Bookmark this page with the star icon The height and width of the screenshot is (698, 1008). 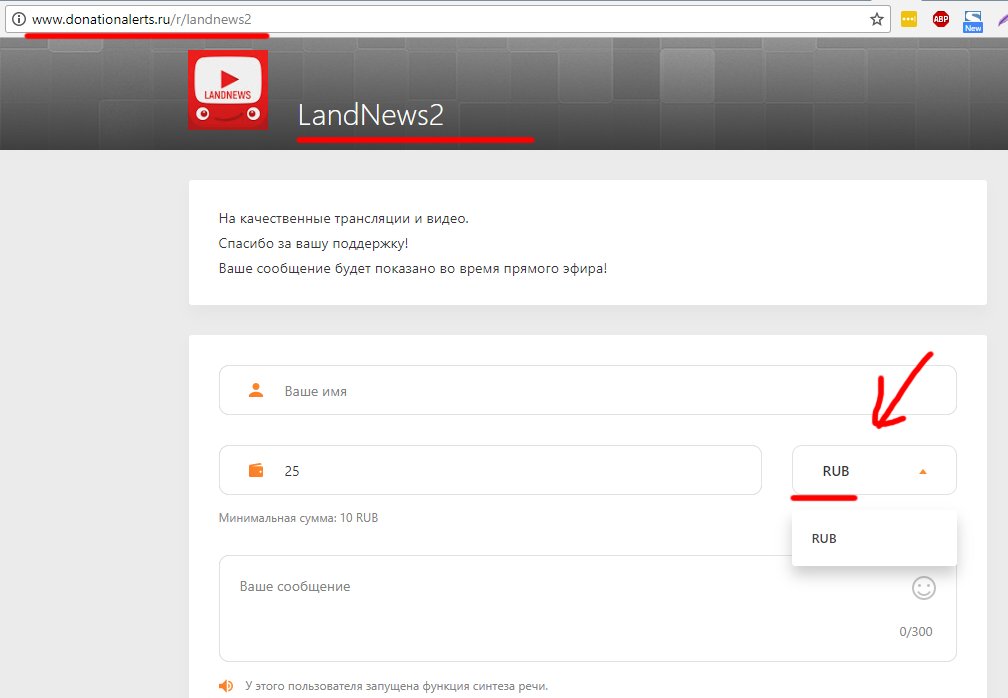tap(876, 19)
